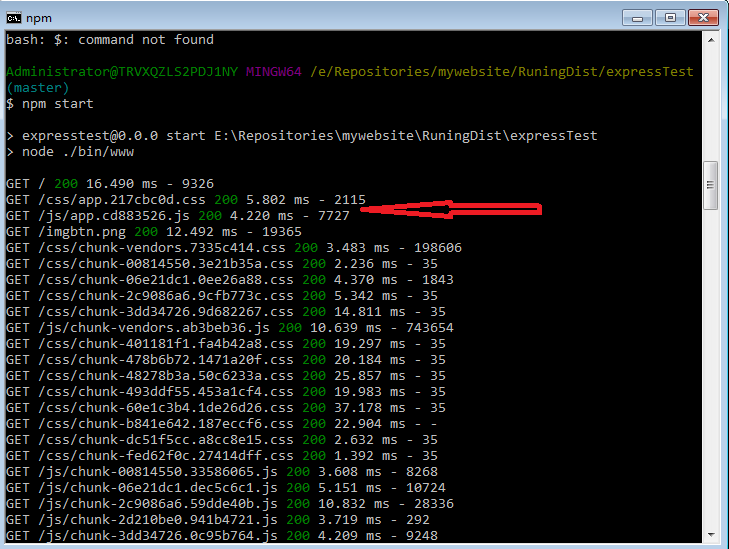Click the scrollbar down arrow
Viewport: 729px width, 549px height.
711,535
